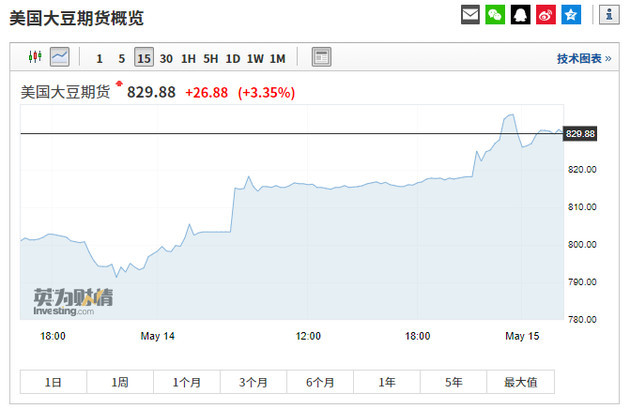Select the 1 minute interval
Image resolution: width=630 pixels, height=409 pixels.
[99, 58]
